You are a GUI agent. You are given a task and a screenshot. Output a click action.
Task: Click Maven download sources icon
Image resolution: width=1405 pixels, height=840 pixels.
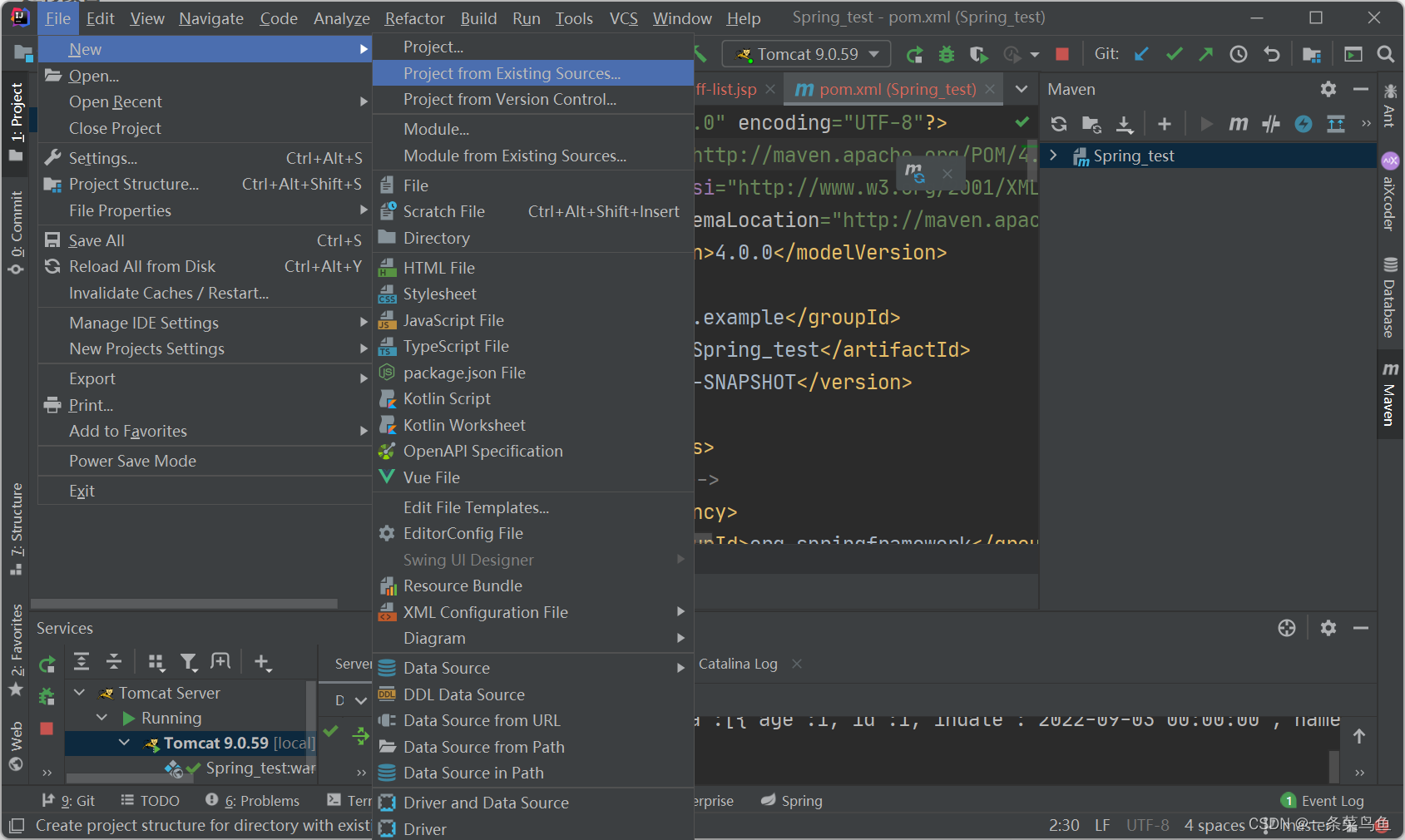[1125, 124]
